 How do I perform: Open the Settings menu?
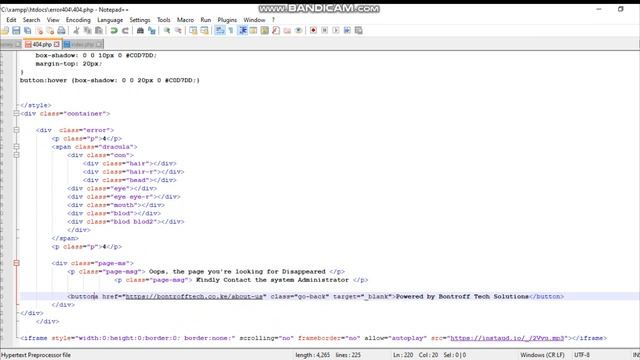(x=140, y=20)
